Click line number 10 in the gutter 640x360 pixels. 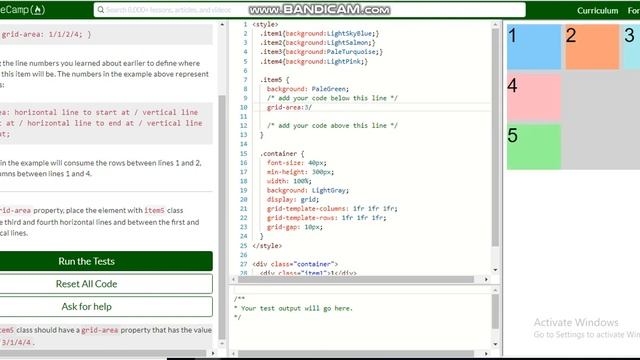pyautogui.click(x=244, y=107)
